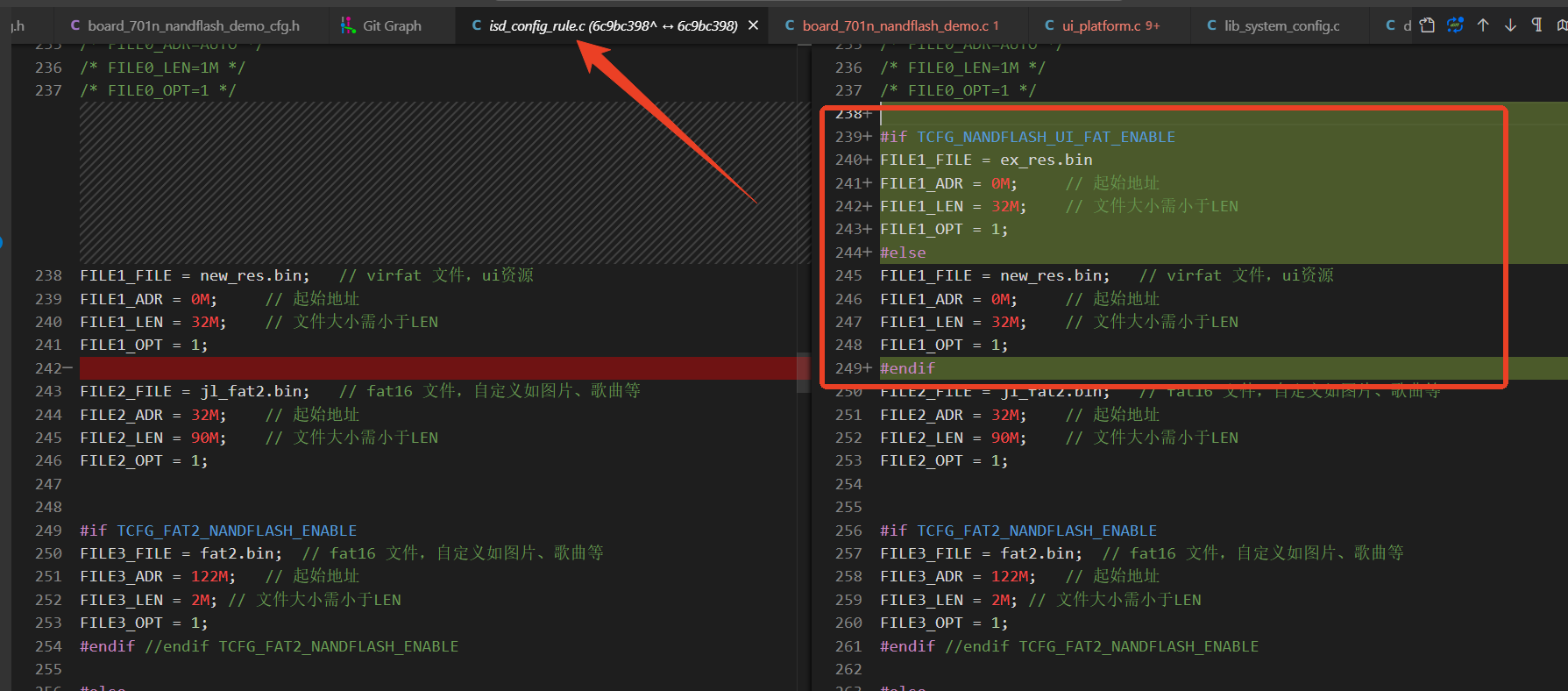Click the Open File icon in editor toolbar

[1427, 25]
